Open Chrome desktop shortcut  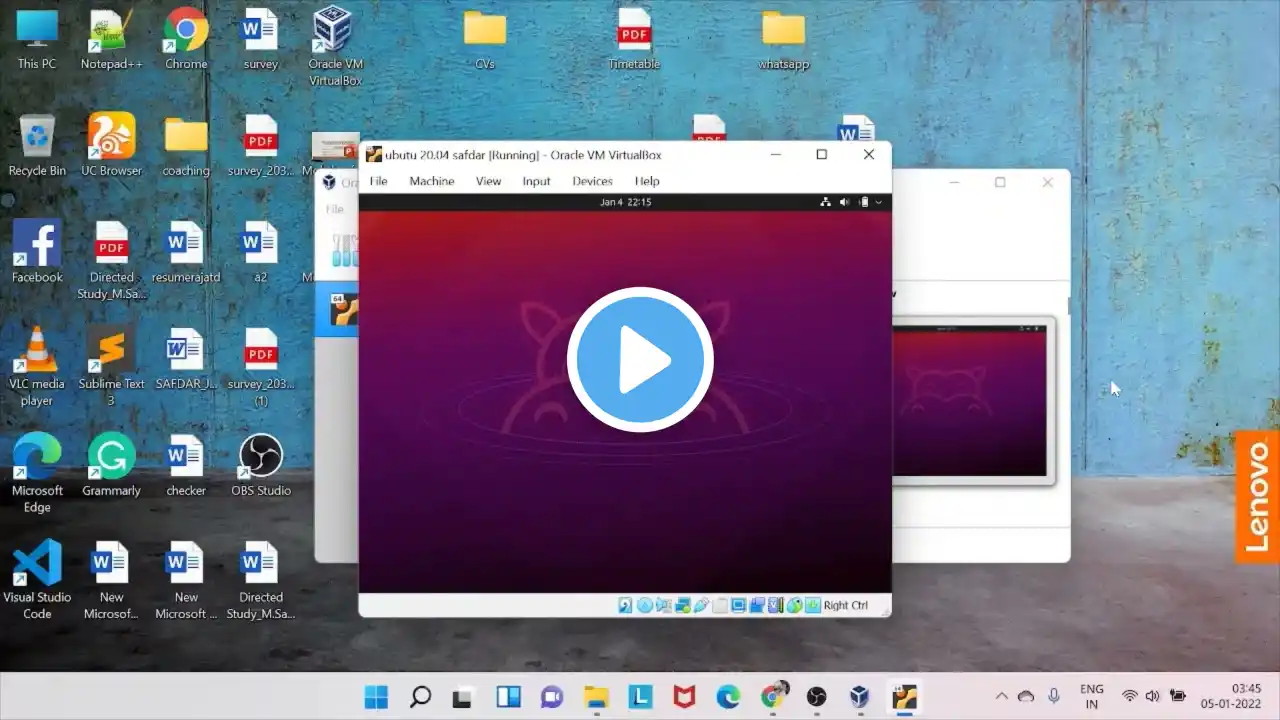(186, 40)
